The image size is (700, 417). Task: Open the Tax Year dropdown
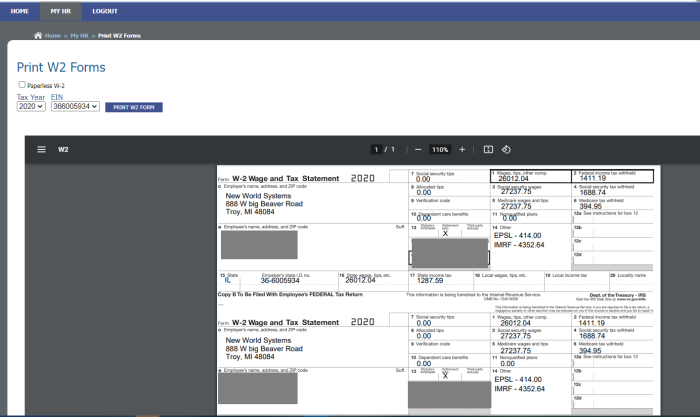pos(31,106)
